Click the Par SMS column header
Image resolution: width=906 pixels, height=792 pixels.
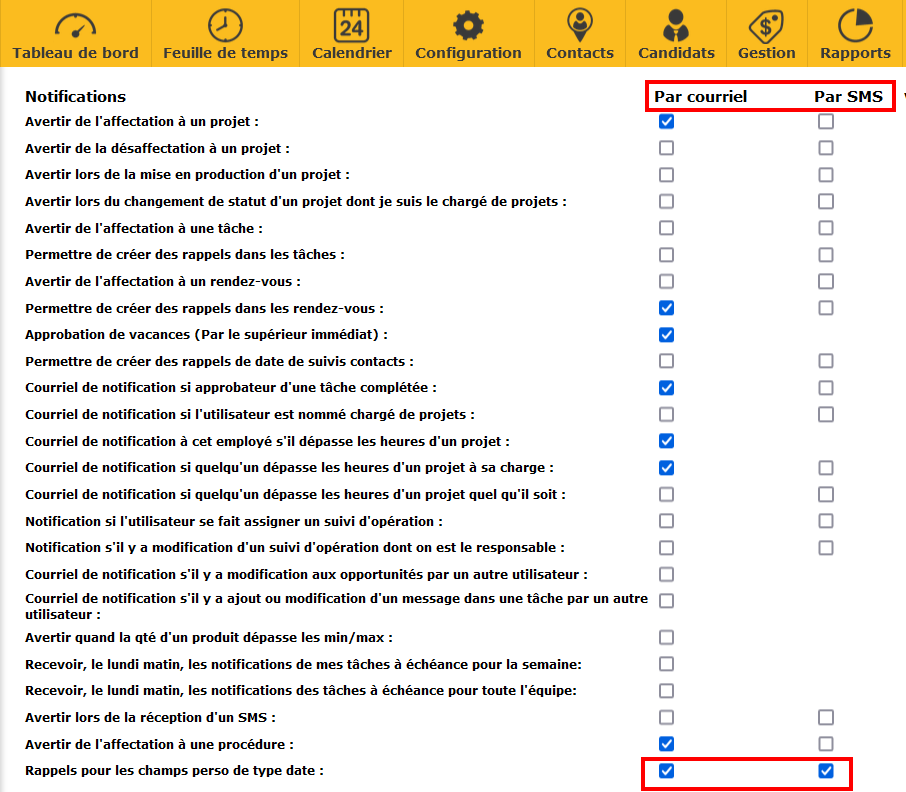(x=848, y=97)
